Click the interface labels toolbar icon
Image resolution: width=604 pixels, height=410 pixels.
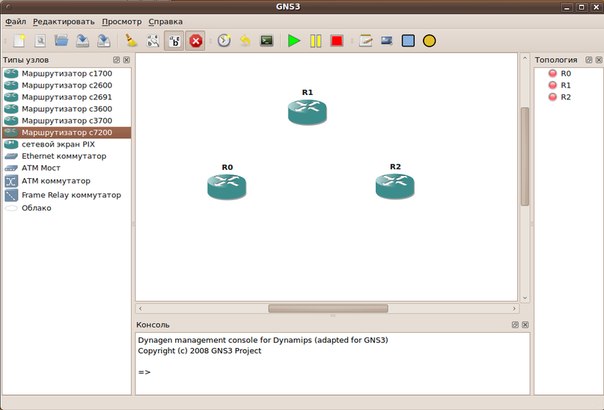point(153,40)
